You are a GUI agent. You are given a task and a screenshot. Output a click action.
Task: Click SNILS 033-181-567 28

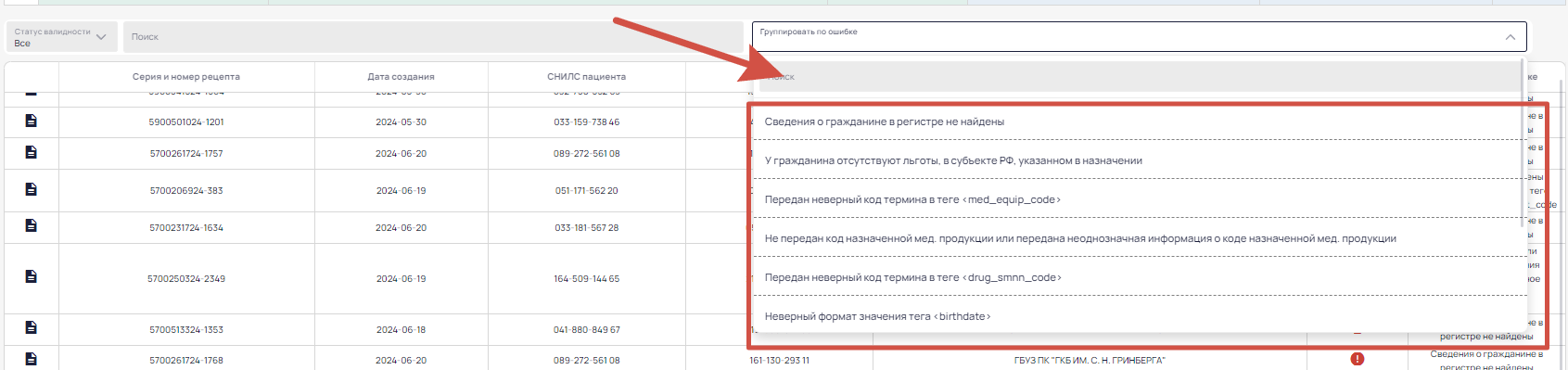pyautogui.click(x=587, y=228)
